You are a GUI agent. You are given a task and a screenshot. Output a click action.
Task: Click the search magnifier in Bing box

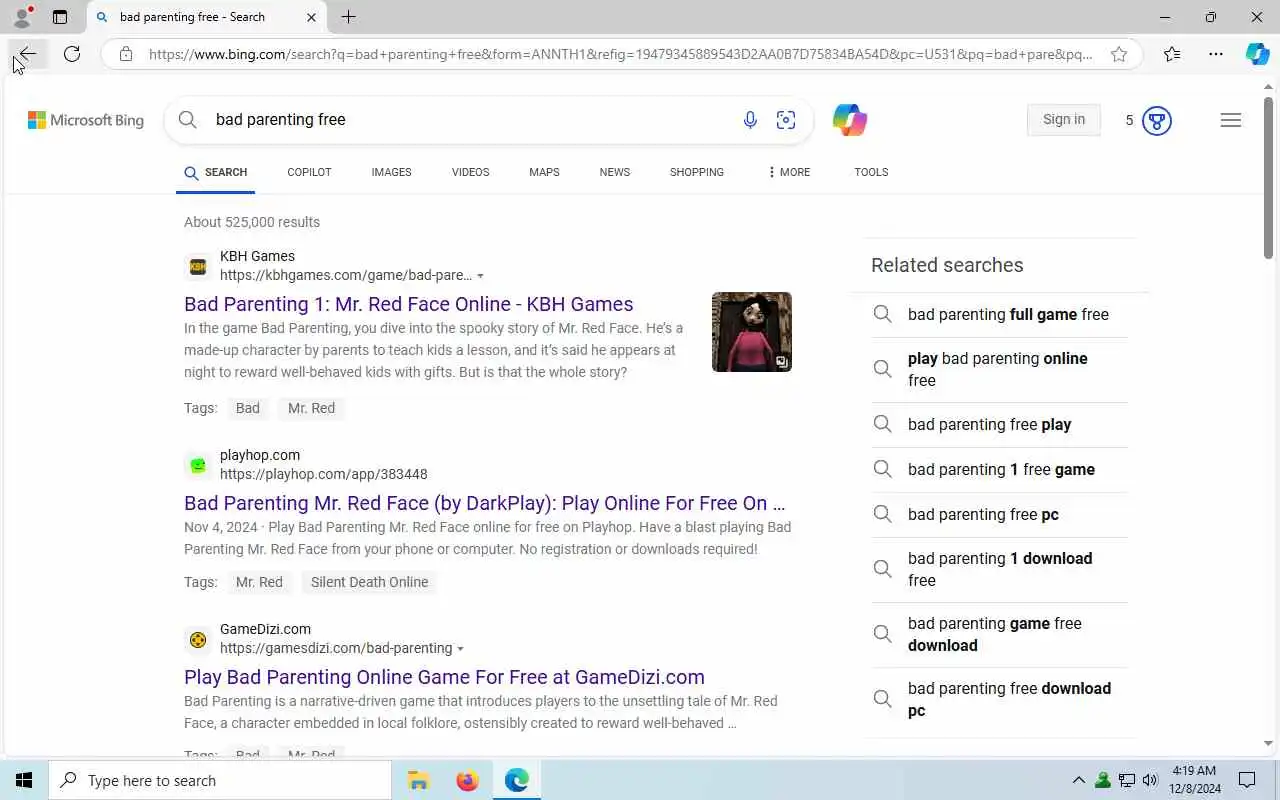pos(187,120)
